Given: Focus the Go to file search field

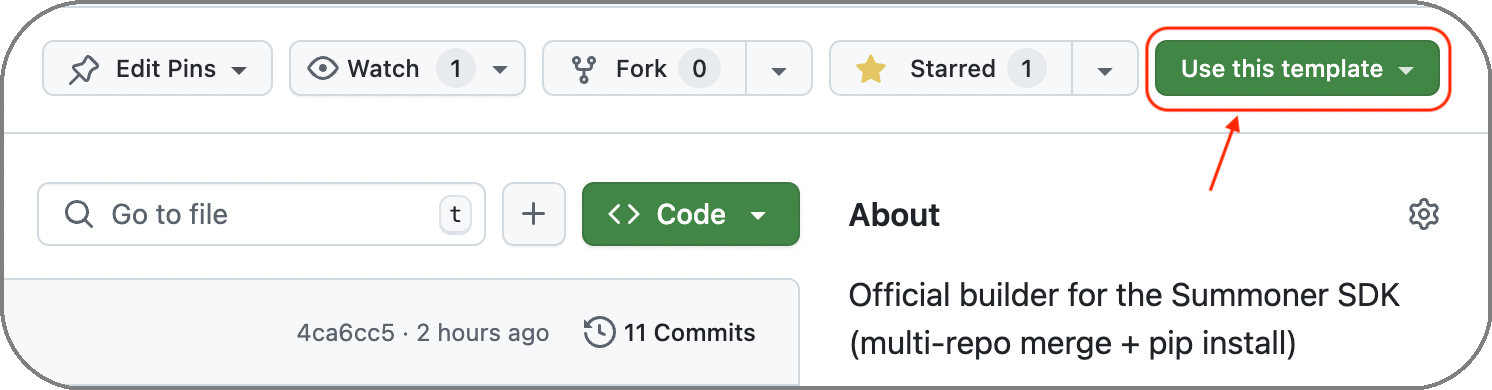Looking at the screenshot, I should pyautogui.click(x=261, y=214).
